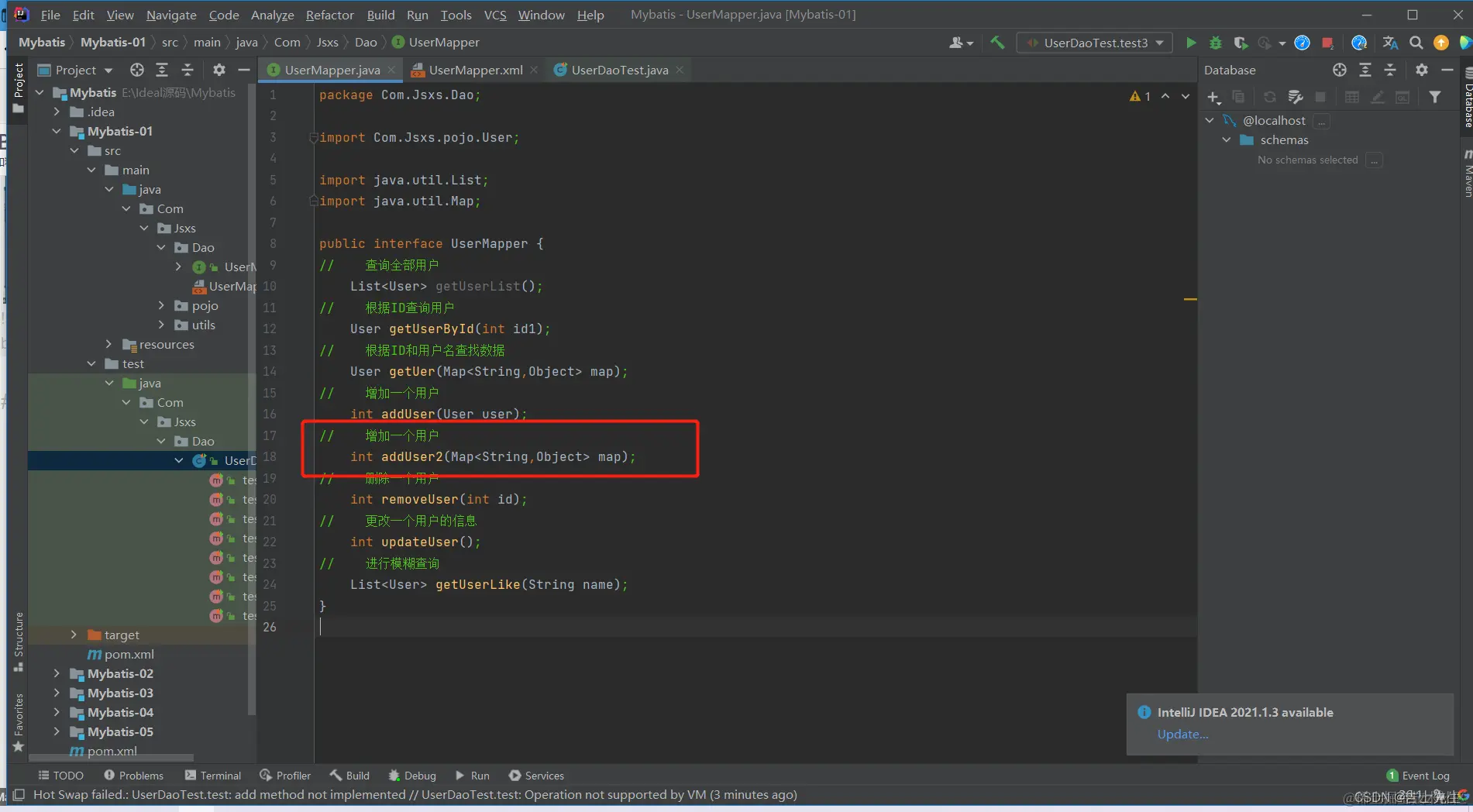Add new data source in Database panel
This screenshot has height=812, width=1473.
coord(1213,97)
